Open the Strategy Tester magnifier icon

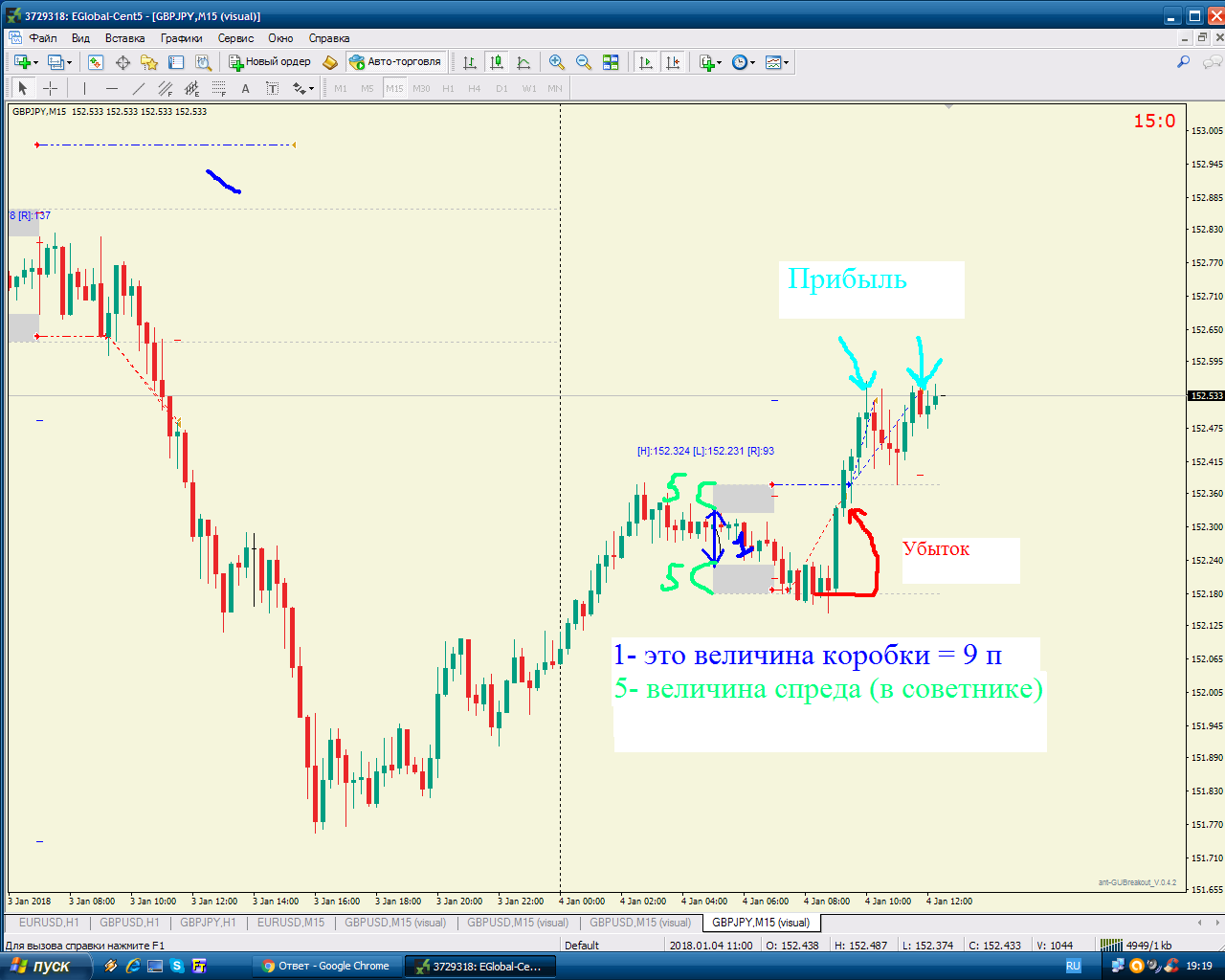203,62
